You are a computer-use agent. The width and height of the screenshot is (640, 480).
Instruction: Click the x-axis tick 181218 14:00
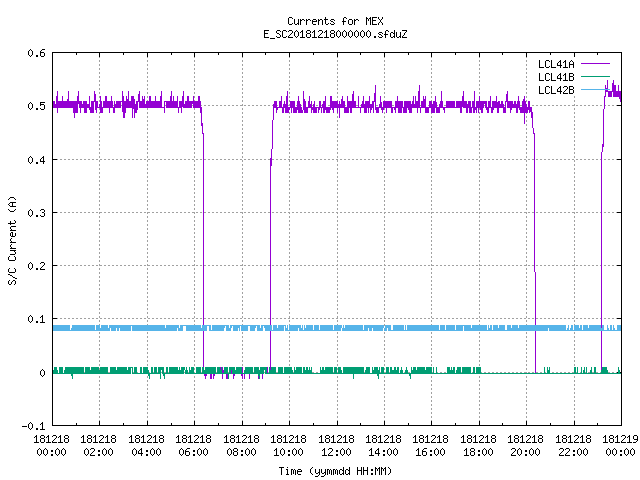pyautogui.click(x=383, y=446)
